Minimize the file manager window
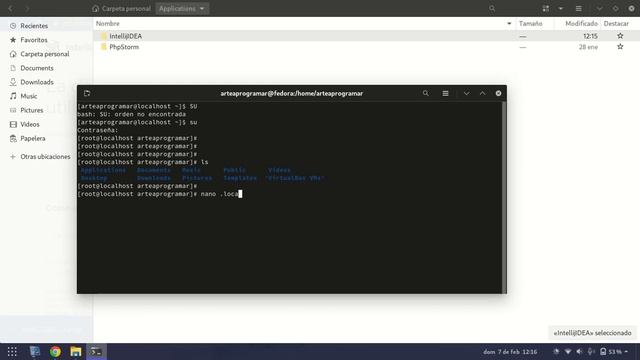640x360 pixels. point(599,8)
